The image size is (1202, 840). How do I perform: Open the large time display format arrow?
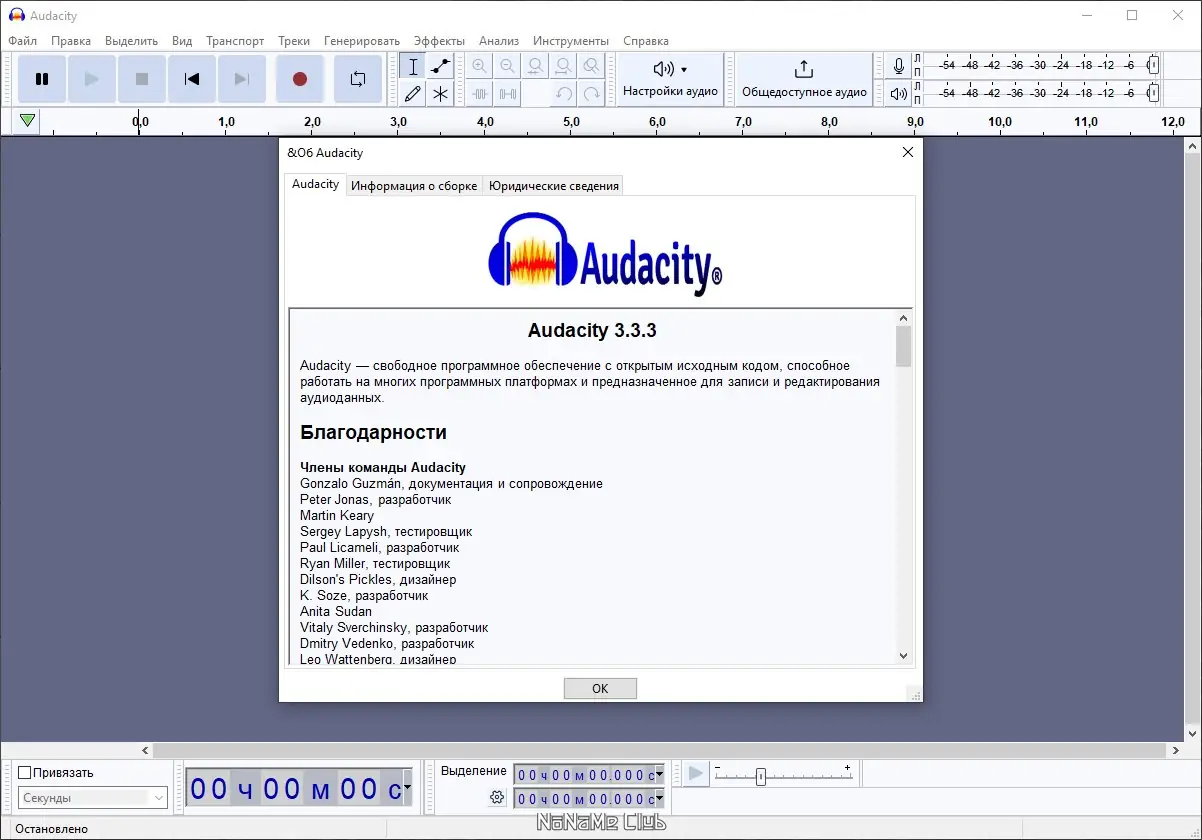click(407, 789)
